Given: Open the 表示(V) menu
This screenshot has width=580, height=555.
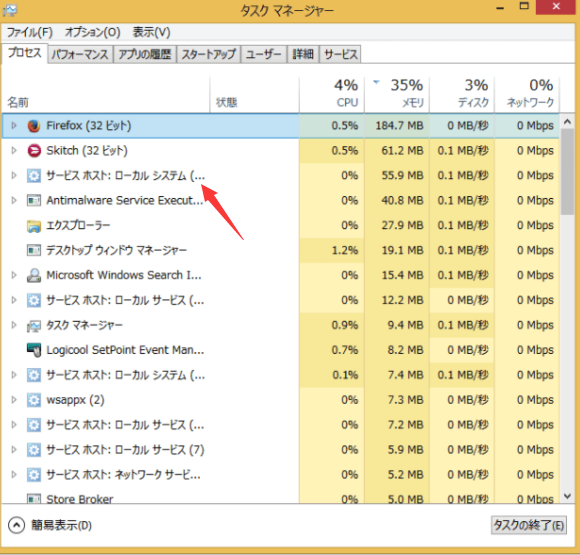Looking at the screenshot, I should pos(151,32).
